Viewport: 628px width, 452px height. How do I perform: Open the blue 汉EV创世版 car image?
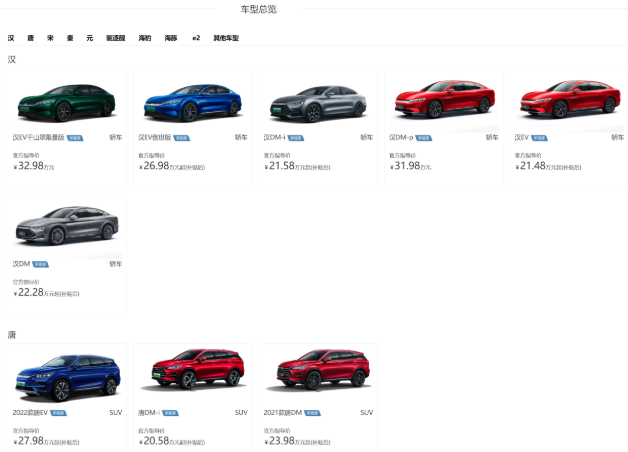pos(192,102)
